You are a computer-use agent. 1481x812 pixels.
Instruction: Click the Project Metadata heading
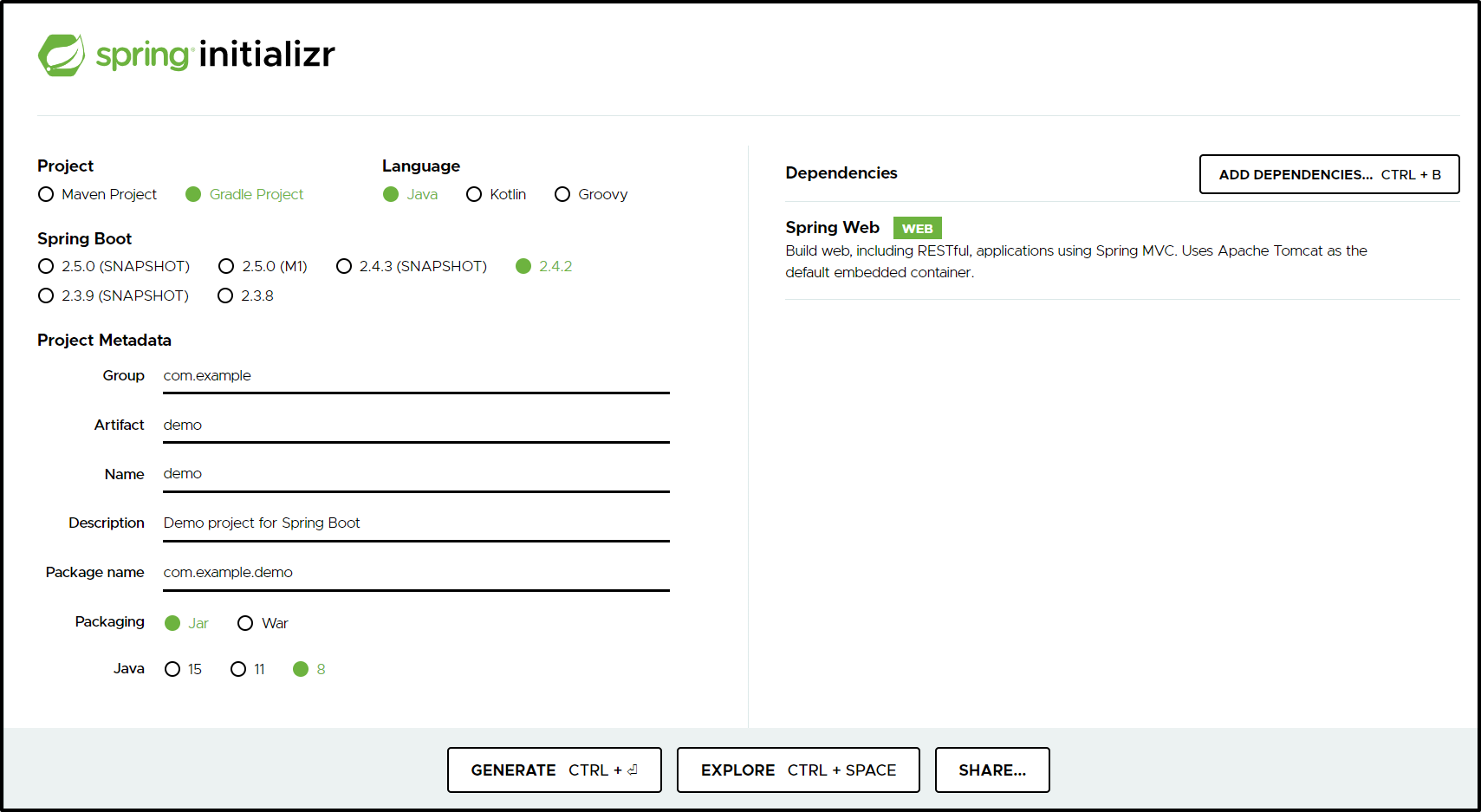point(104,340)
